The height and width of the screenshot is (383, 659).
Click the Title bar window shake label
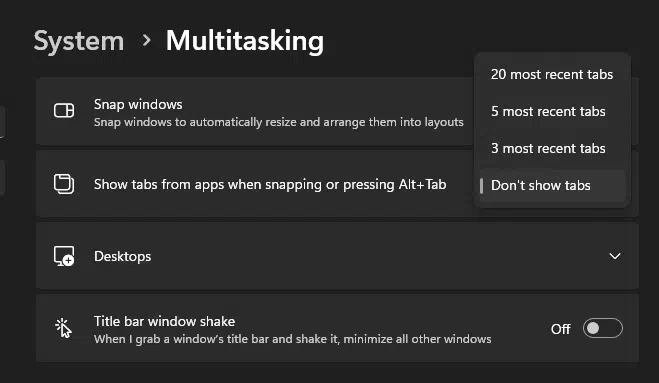click(x=164, y=321)
